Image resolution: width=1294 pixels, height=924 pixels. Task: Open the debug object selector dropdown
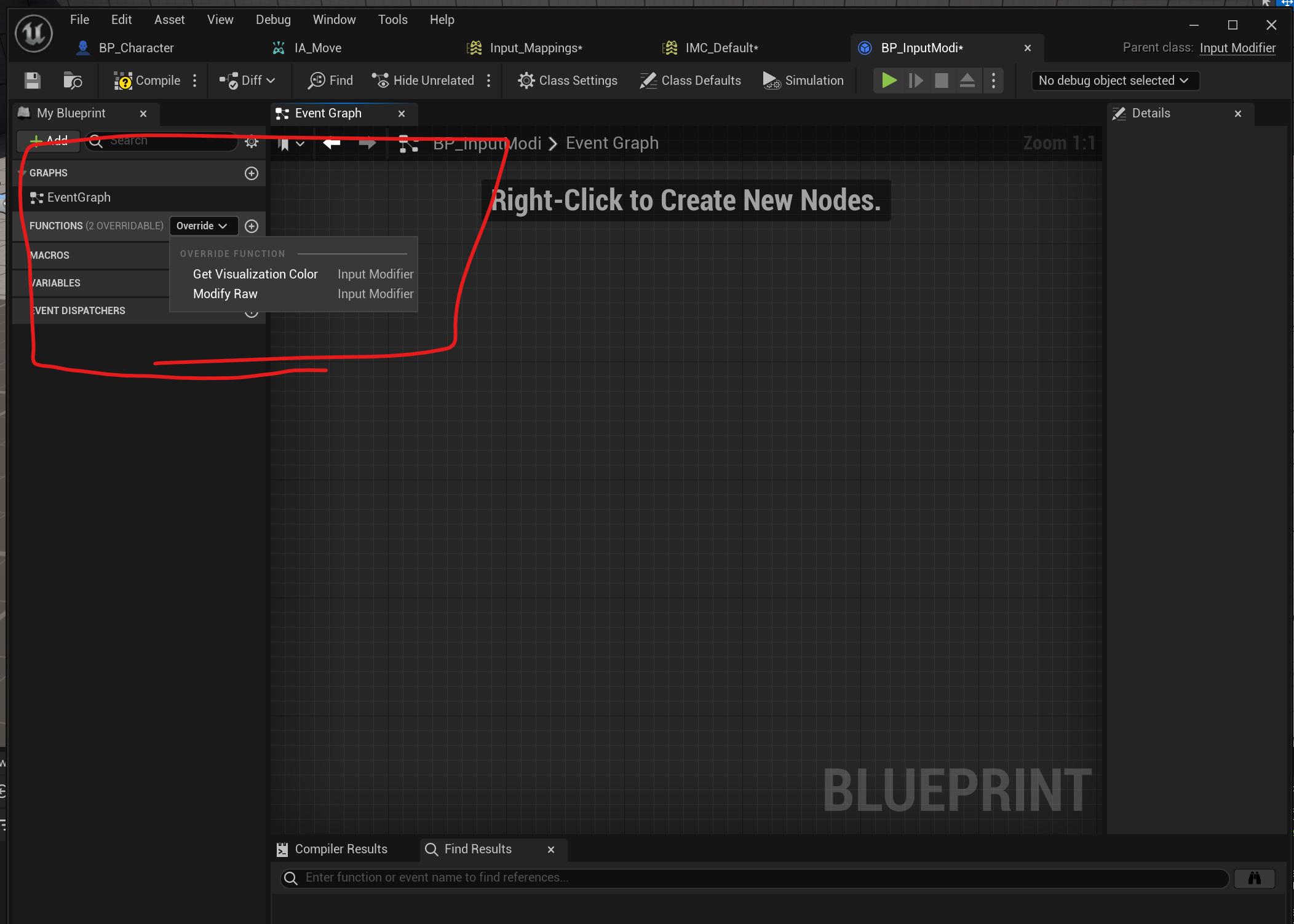(x=1114, y=81)
